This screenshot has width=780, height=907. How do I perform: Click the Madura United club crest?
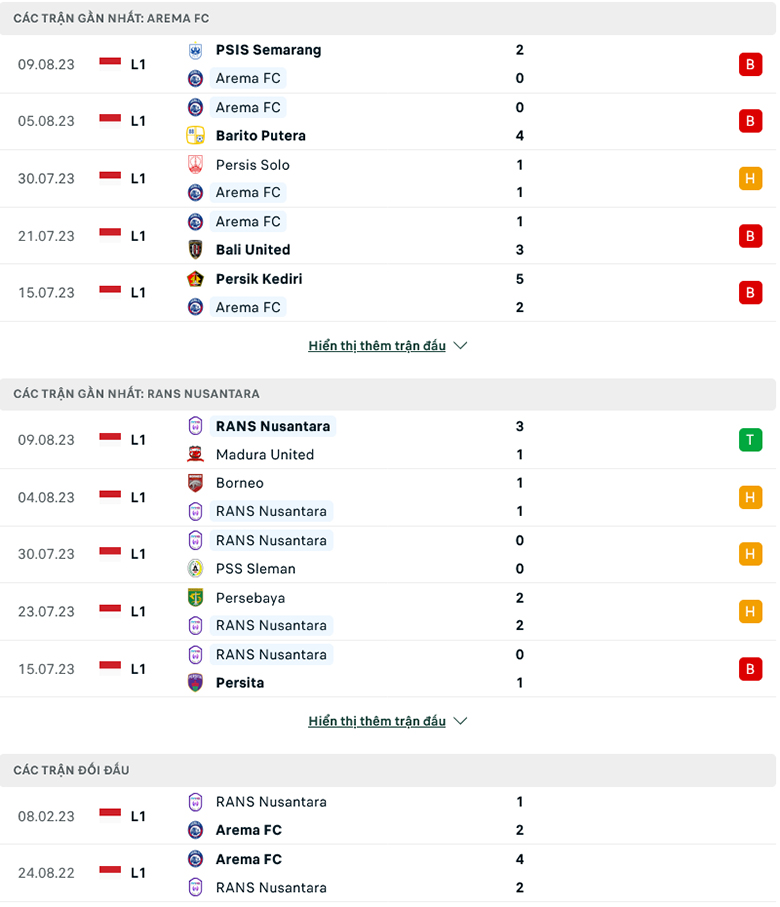[x=195, y=455]
